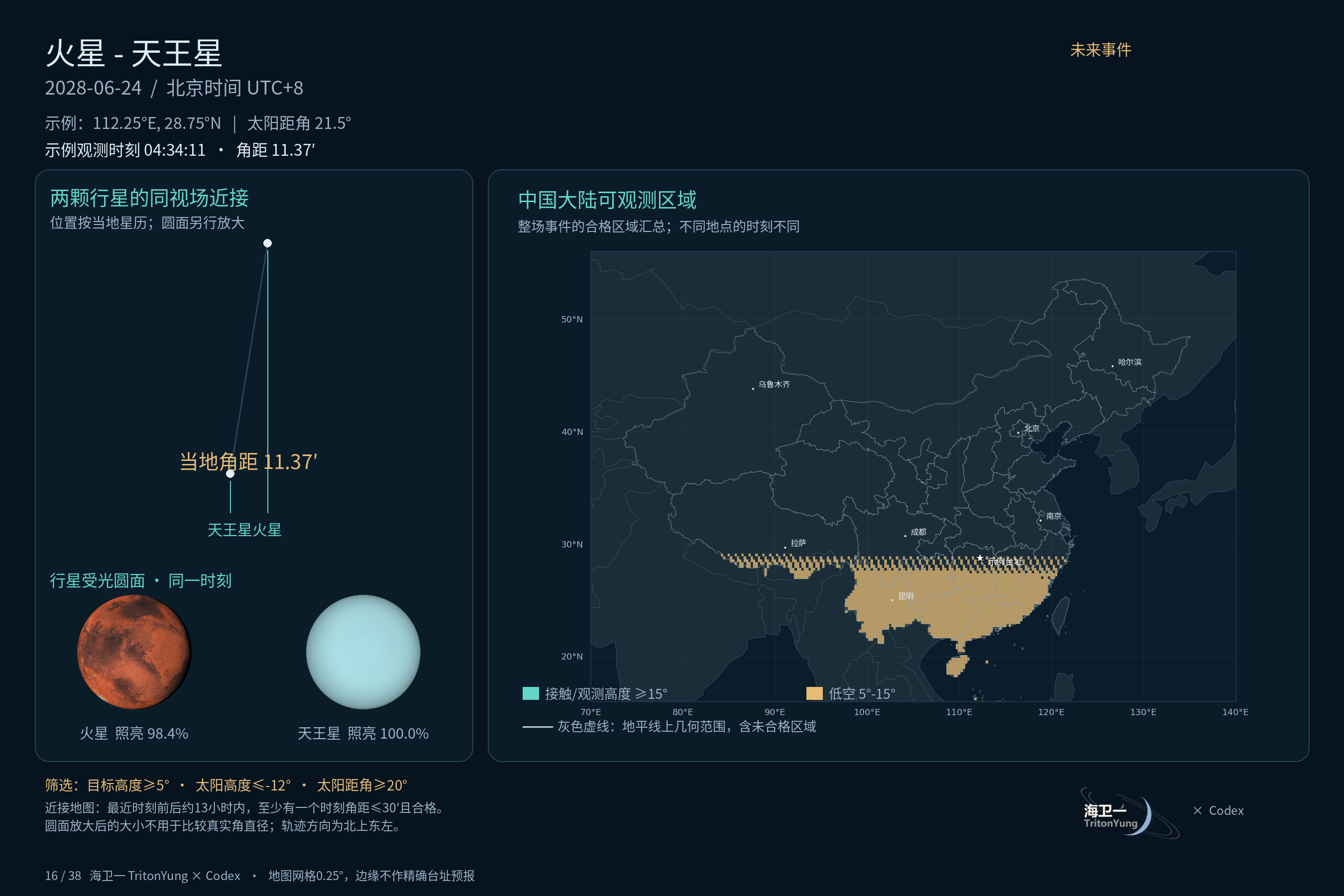
Task: Click the 未来事件 tag at top right
Action: (x=1101, y=50)
